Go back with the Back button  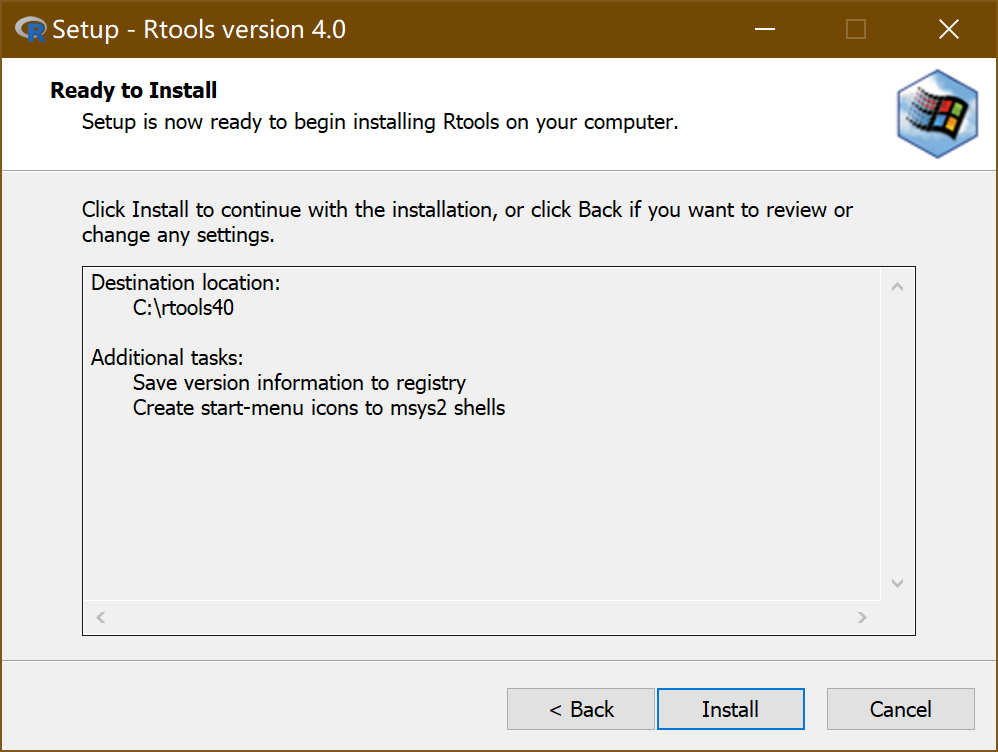pyautogui.click(x=581, y=709)
